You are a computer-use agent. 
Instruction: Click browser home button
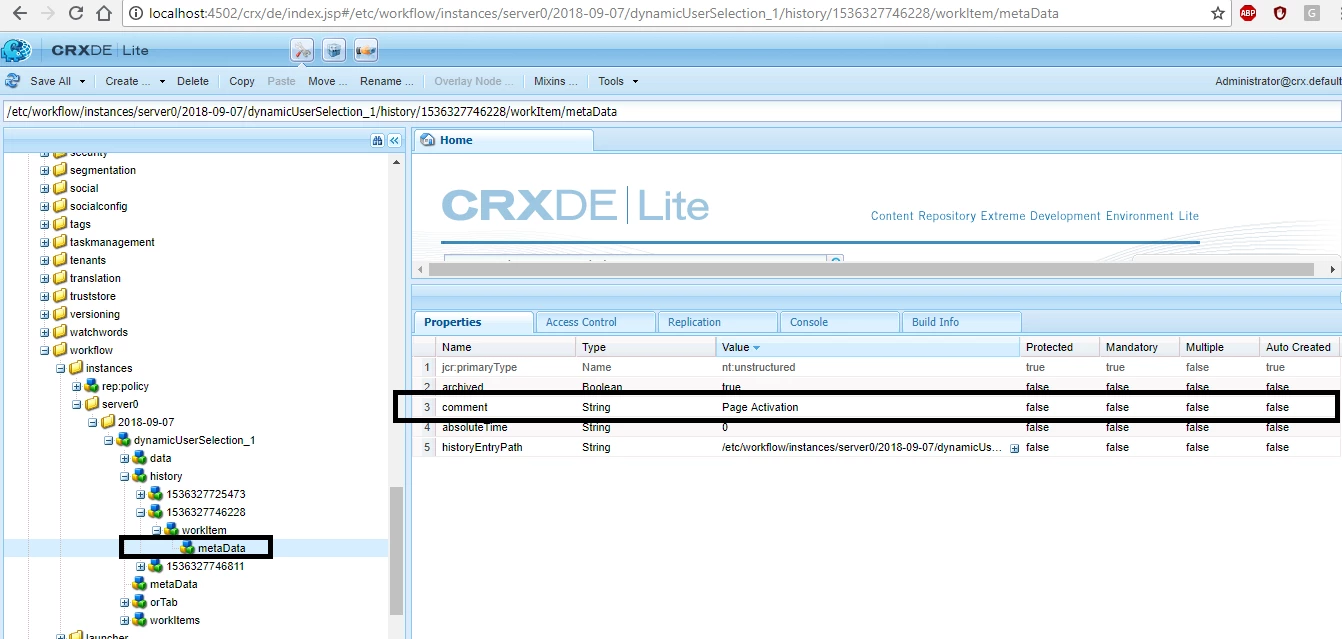coord(104,14)
